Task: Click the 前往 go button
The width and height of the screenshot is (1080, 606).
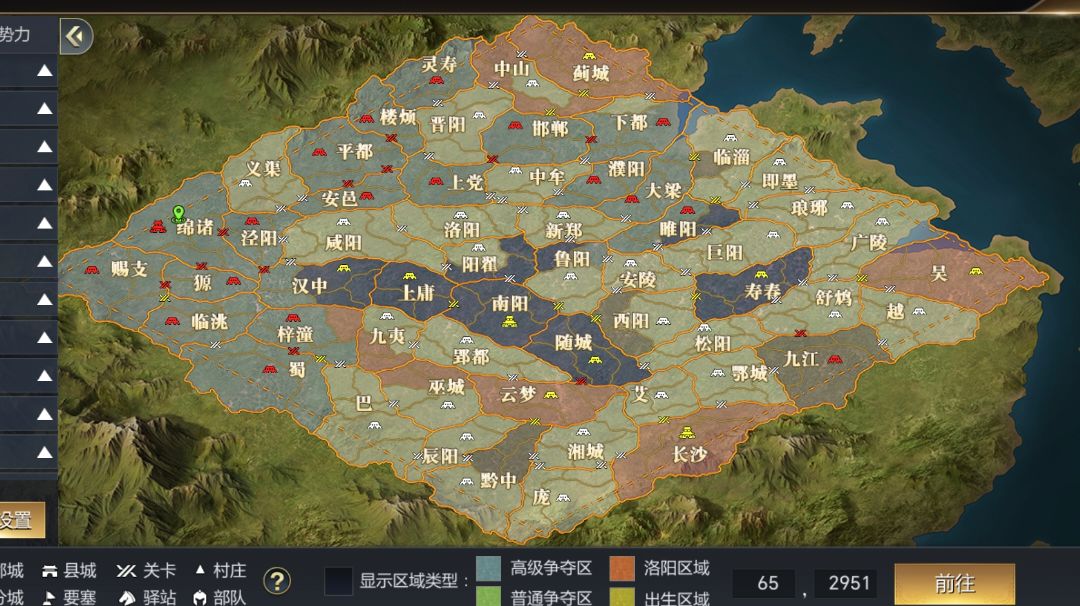Action: (x=955, y=584)
